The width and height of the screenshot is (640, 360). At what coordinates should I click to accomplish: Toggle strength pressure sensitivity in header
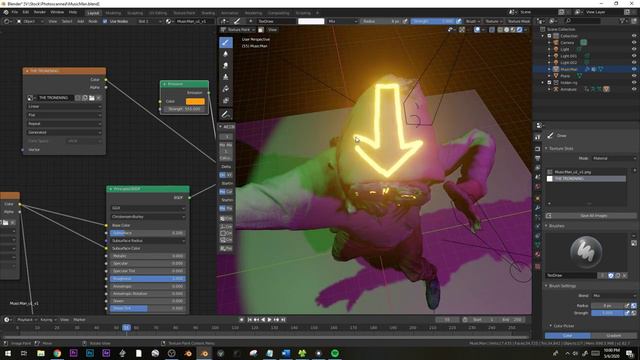[x=459, y=21]
